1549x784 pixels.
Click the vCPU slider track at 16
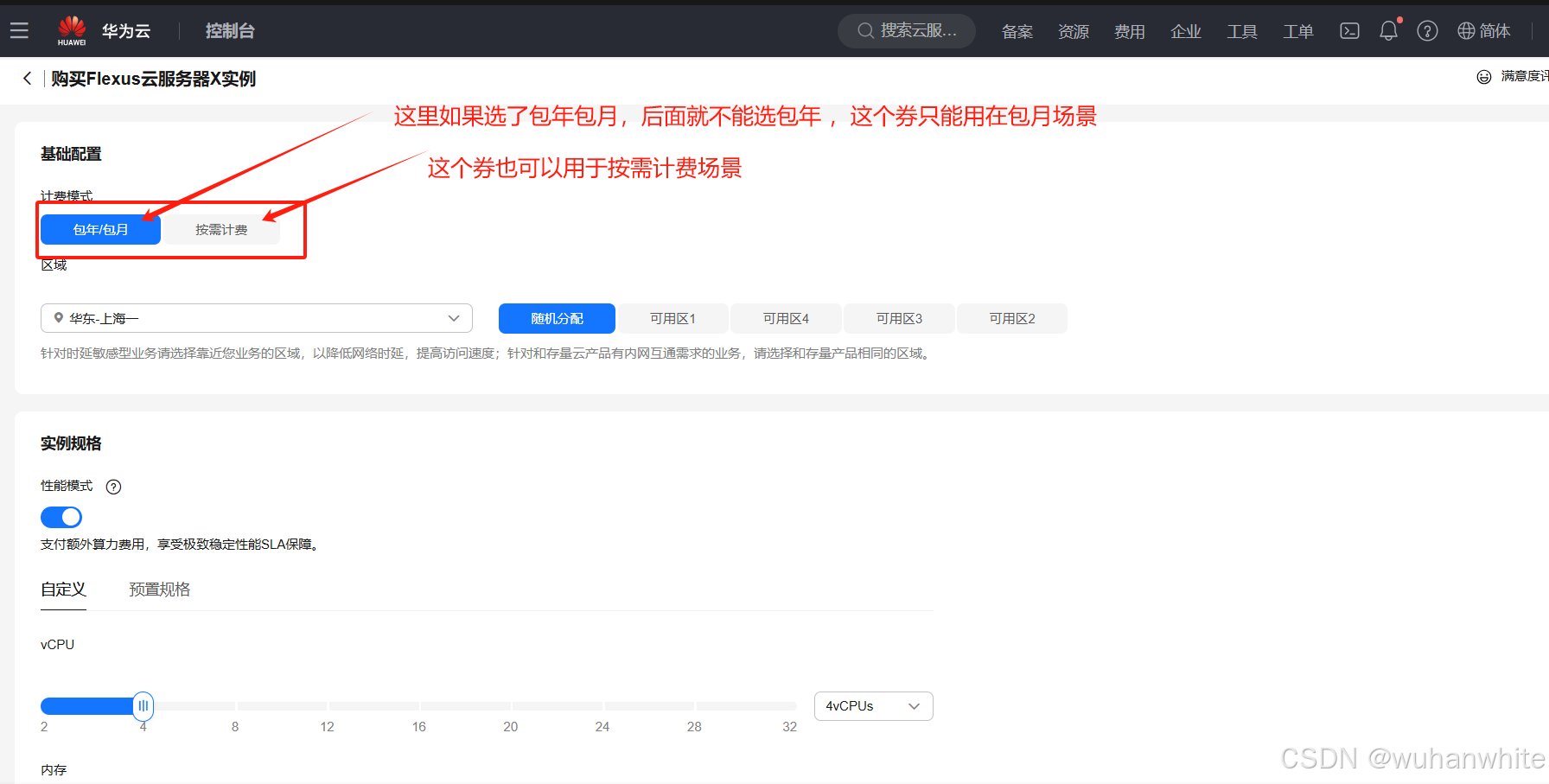[419, 706]
